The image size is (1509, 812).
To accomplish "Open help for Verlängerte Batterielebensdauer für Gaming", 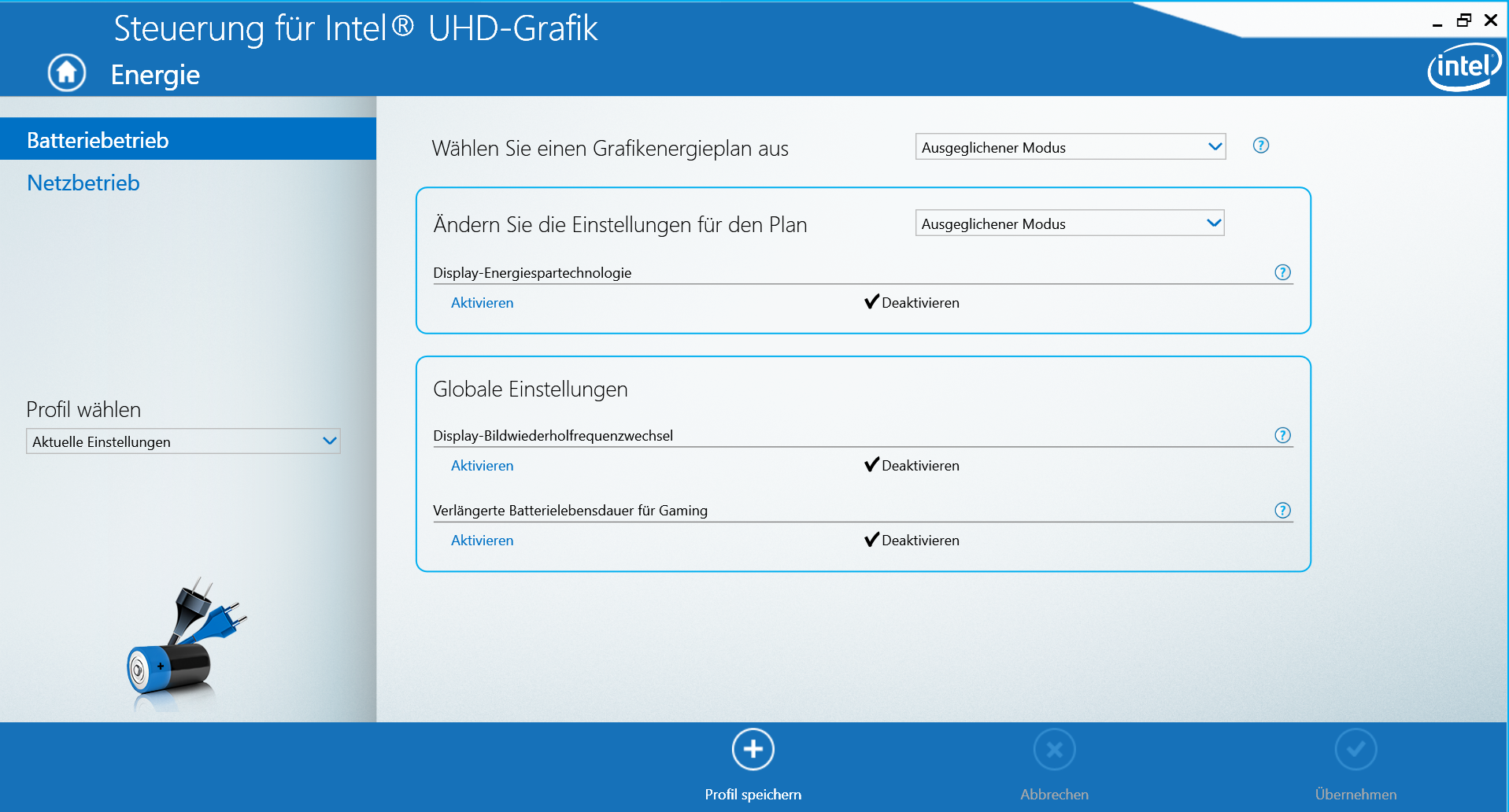I will (1283, 511).
